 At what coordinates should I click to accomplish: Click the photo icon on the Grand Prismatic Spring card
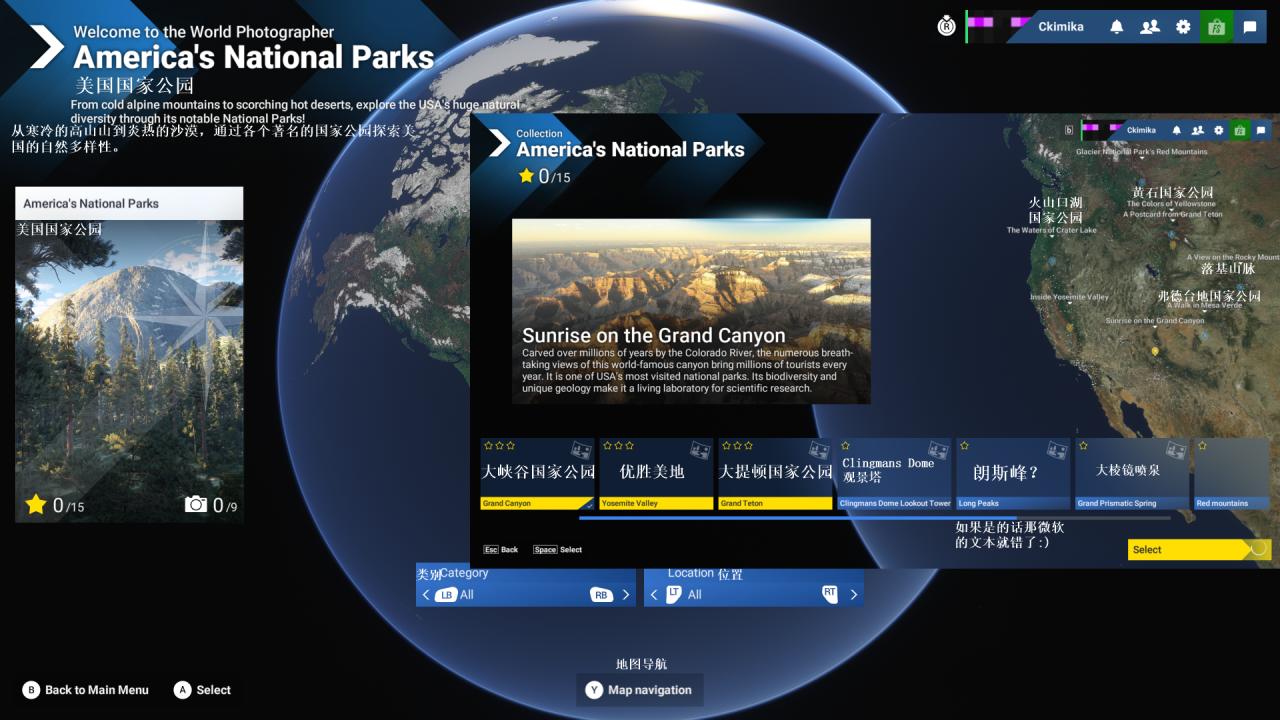[x=1176, y=450]
